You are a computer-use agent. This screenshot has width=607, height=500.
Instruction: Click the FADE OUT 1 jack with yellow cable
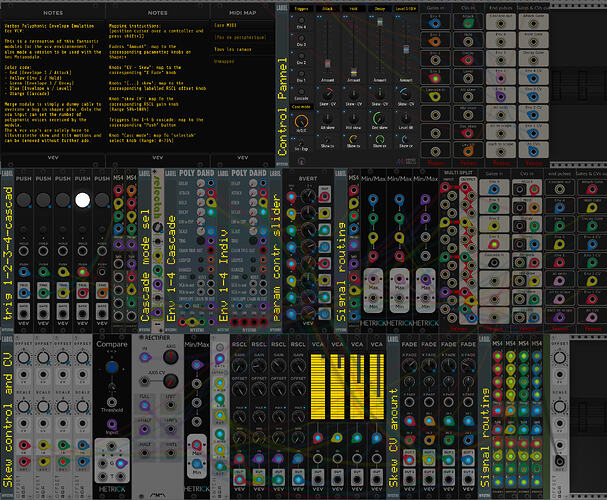(429, 461)
